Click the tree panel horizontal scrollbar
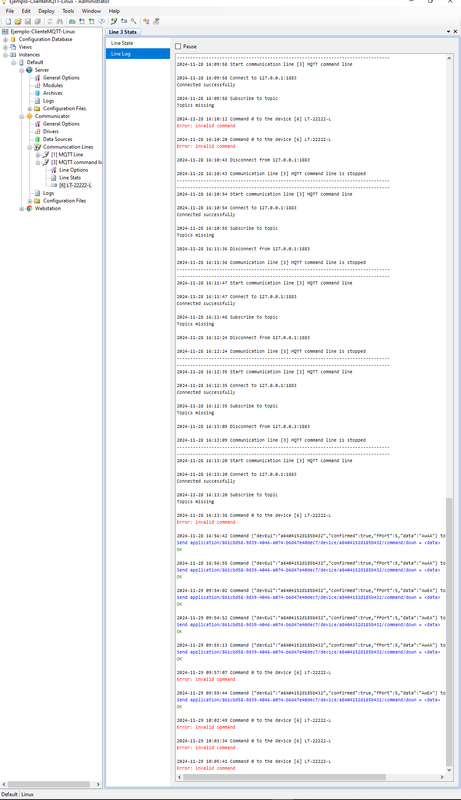 pyautogui.click(x=49, y=784)
